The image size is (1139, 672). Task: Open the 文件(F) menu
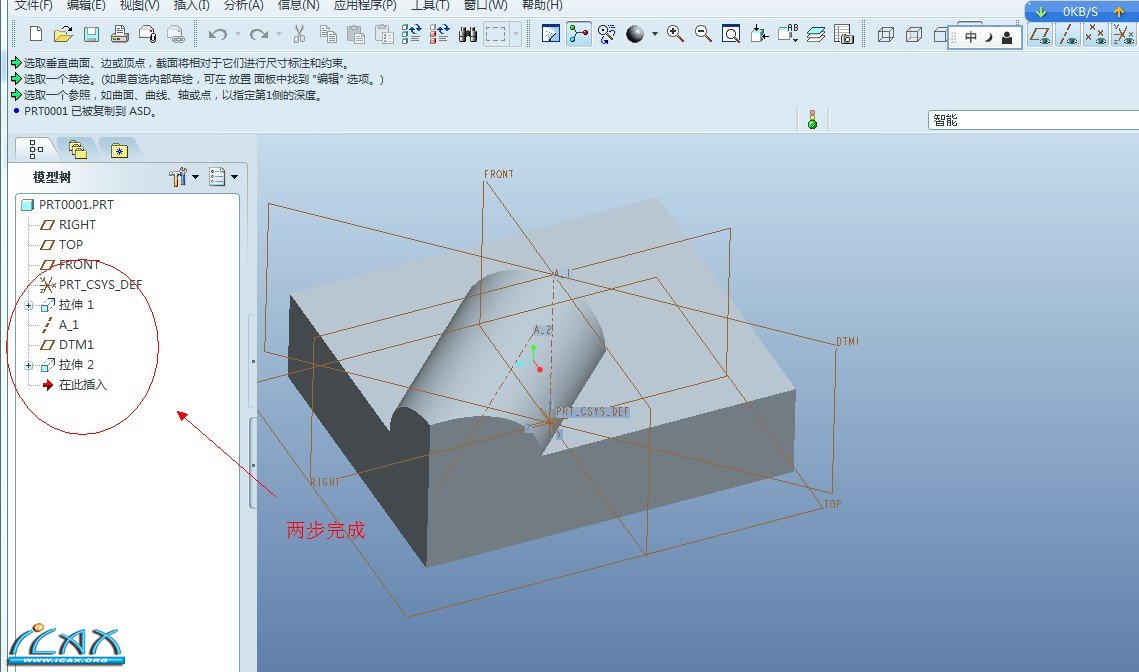(x=33, y=5)
